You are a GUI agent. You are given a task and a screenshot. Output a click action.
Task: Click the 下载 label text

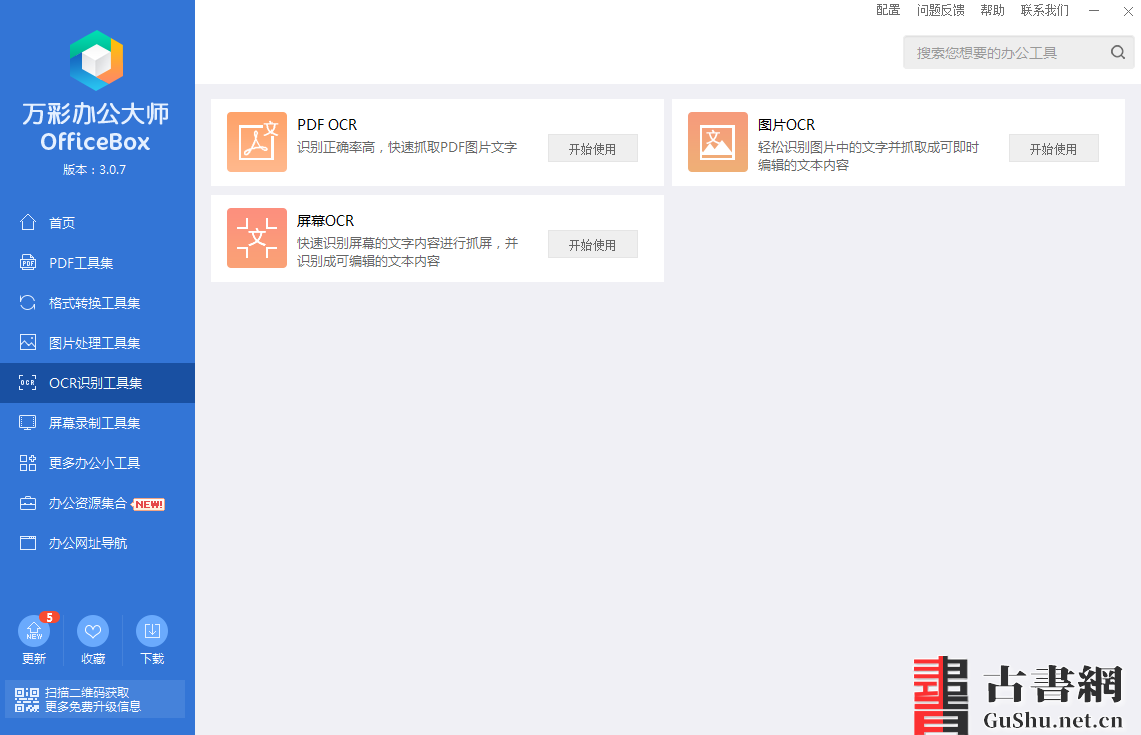[152, 659]
